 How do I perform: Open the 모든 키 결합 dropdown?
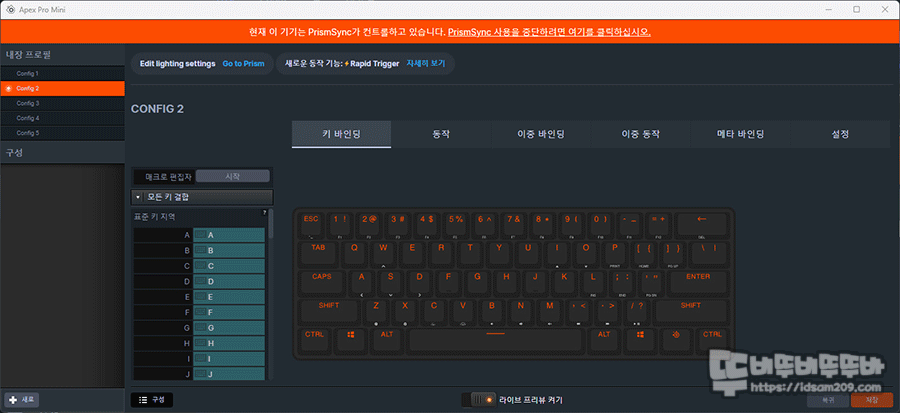pos(202,197)
